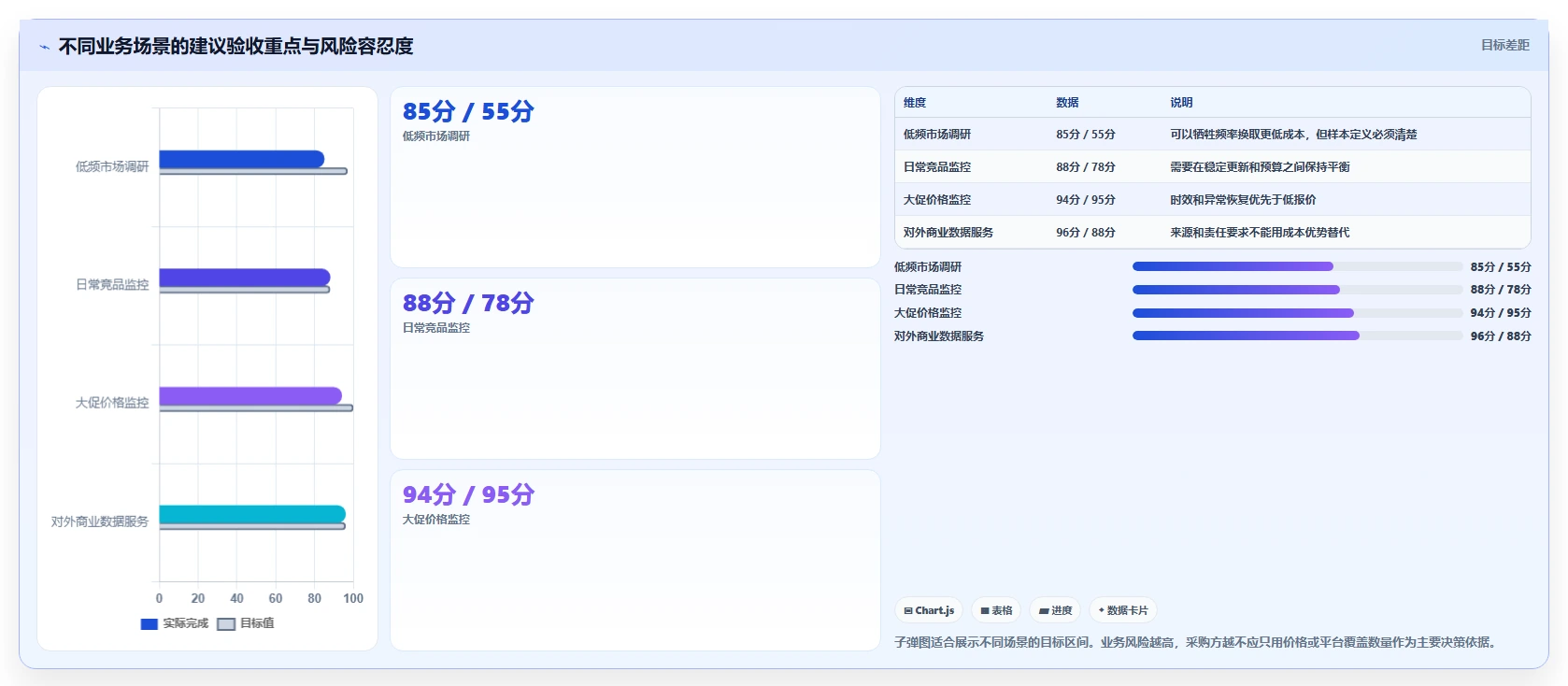
Task: Click the 说明 column header
Action: pyautogui.click(x=1181, y=103)
